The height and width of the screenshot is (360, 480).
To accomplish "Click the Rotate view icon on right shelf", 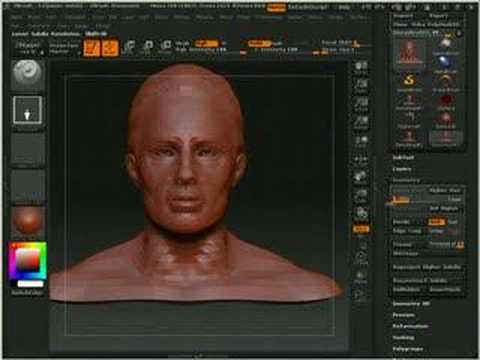I will [x=361, y=214].
